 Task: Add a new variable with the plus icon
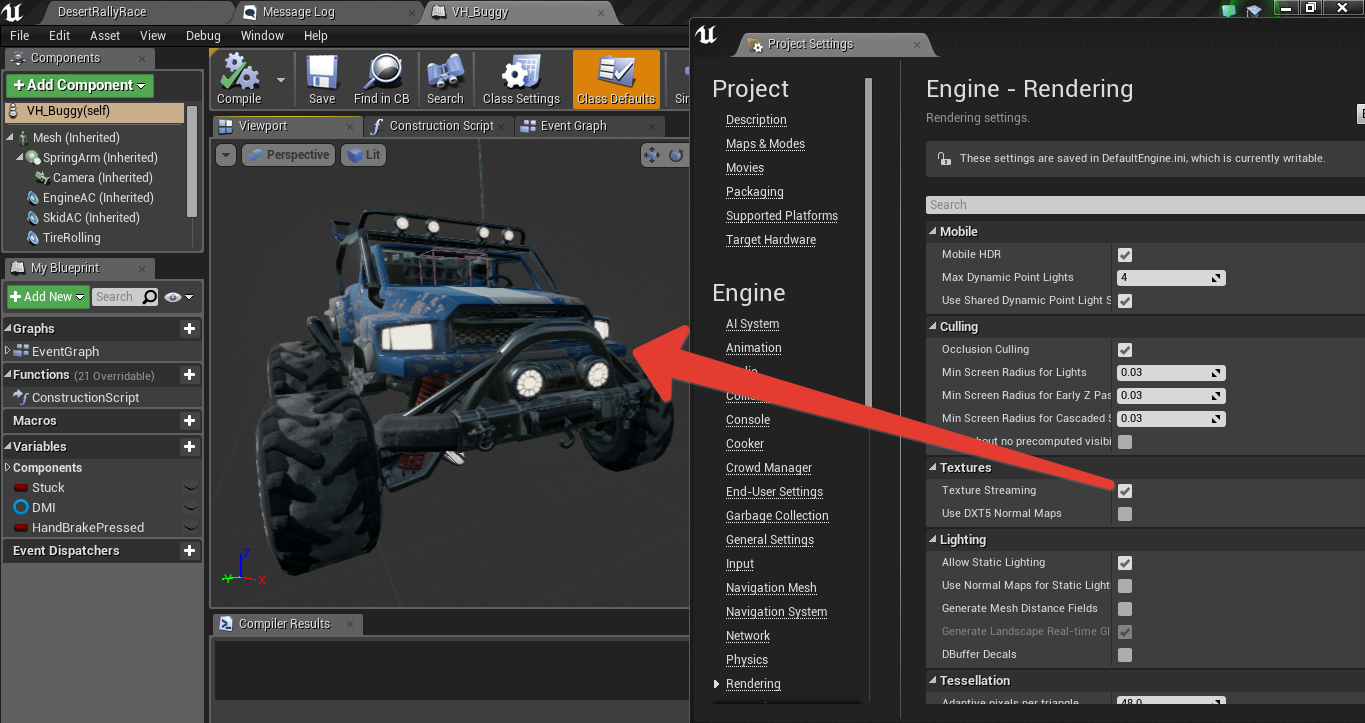click(x=189, y=447)
